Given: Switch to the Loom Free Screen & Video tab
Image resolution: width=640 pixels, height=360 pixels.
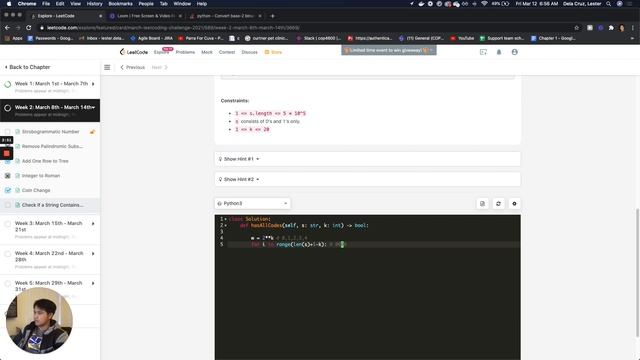Looking at the screenshot, I should point(146,16).
